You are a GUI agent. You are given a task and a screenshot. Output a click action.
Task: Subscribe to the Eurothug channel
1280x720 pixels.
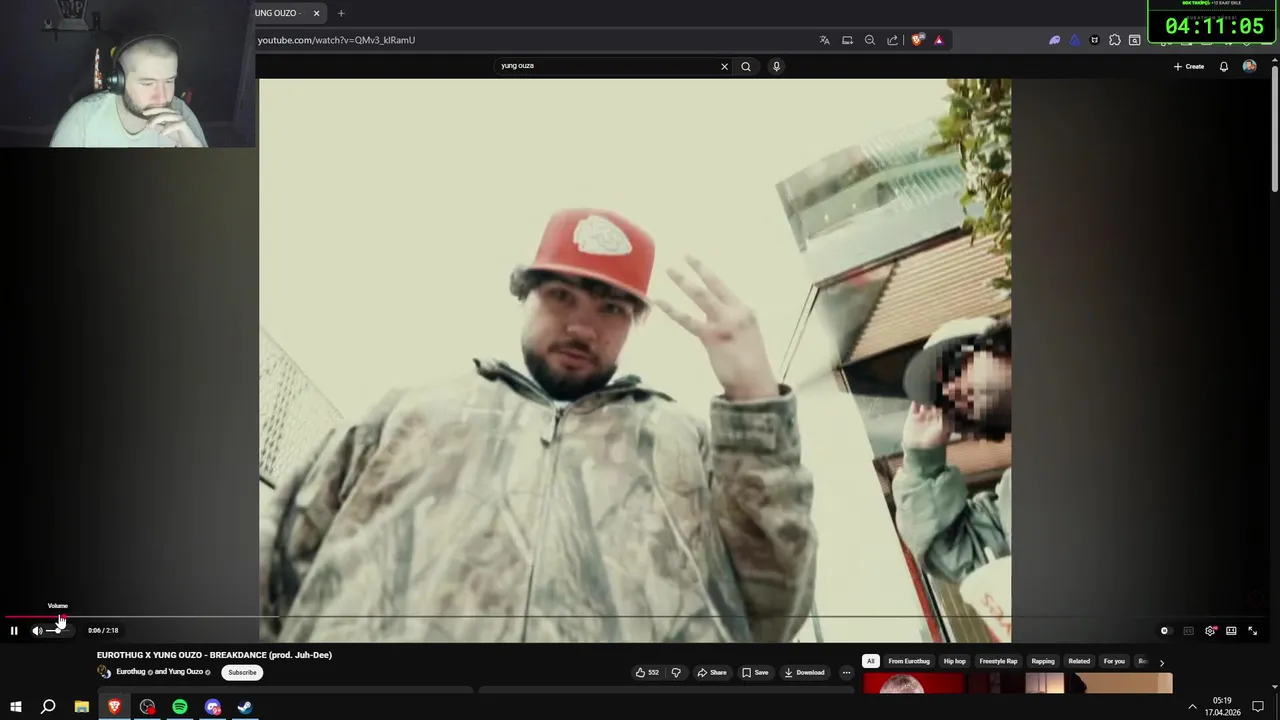242,672
